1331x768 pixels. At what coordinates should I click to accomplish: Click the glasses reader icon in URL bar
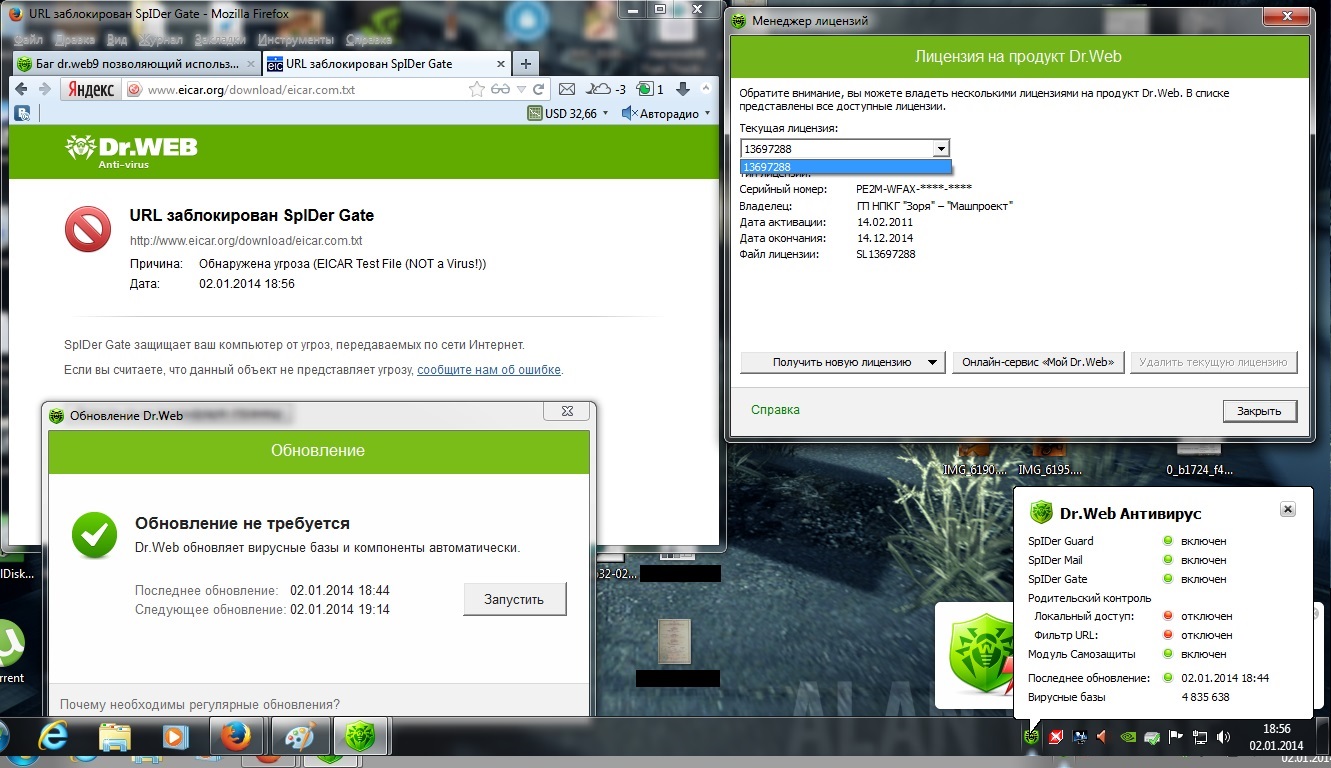point(501,89)
